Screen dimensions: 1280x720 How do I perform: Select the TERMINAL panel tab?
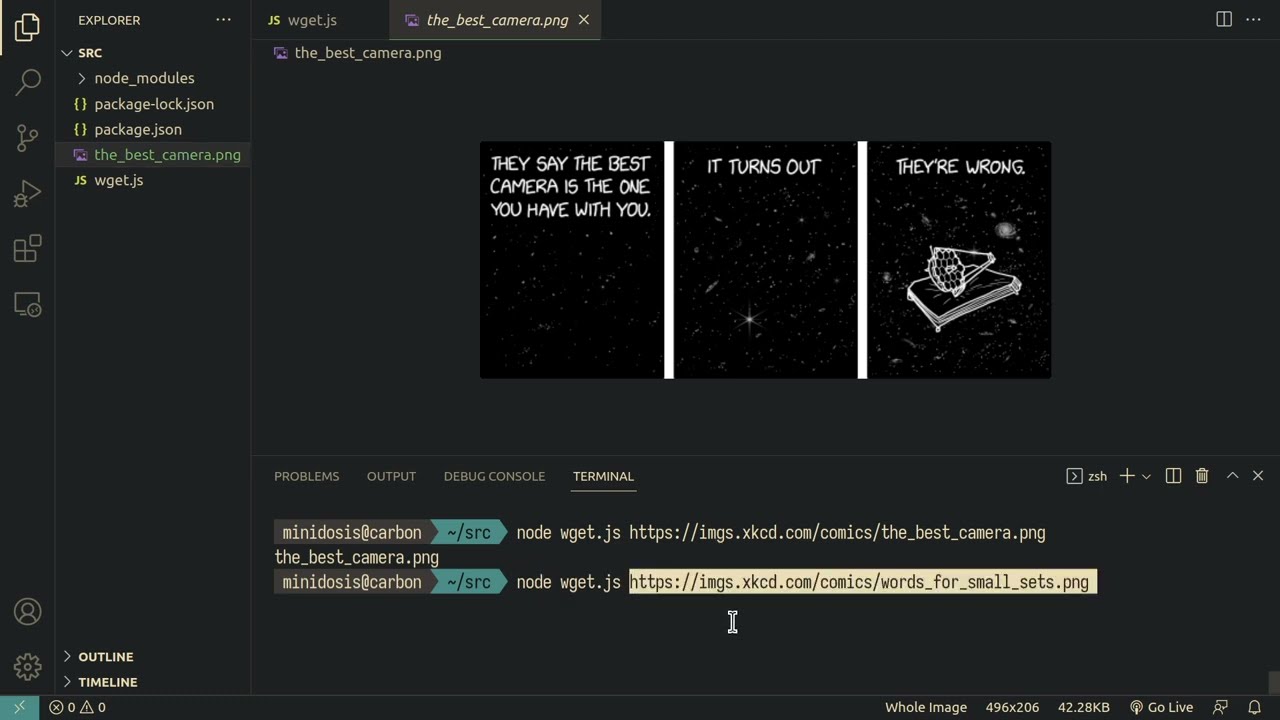[x=603, y=476]
